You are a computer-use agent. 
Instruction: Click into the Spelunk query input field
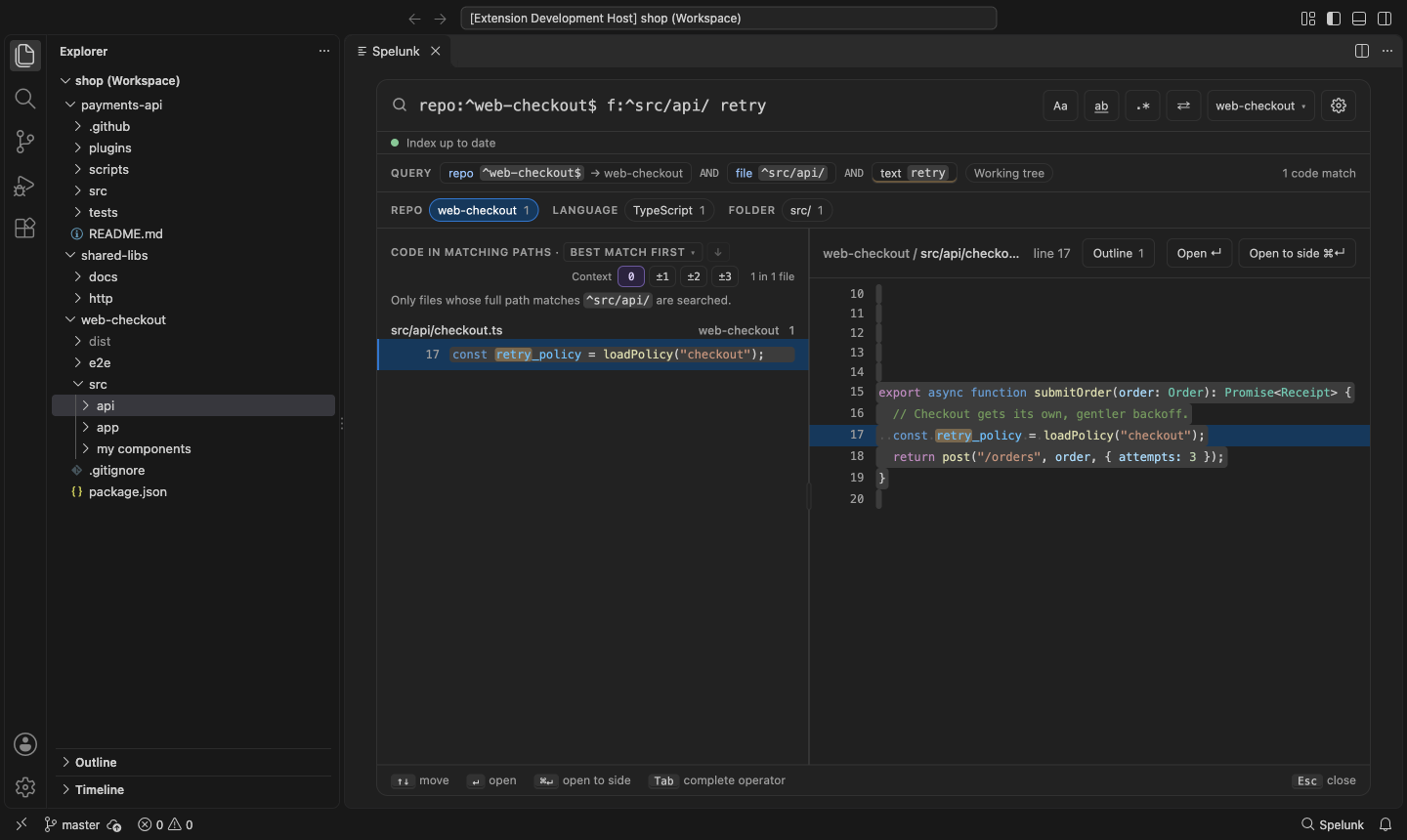[723, 105]
